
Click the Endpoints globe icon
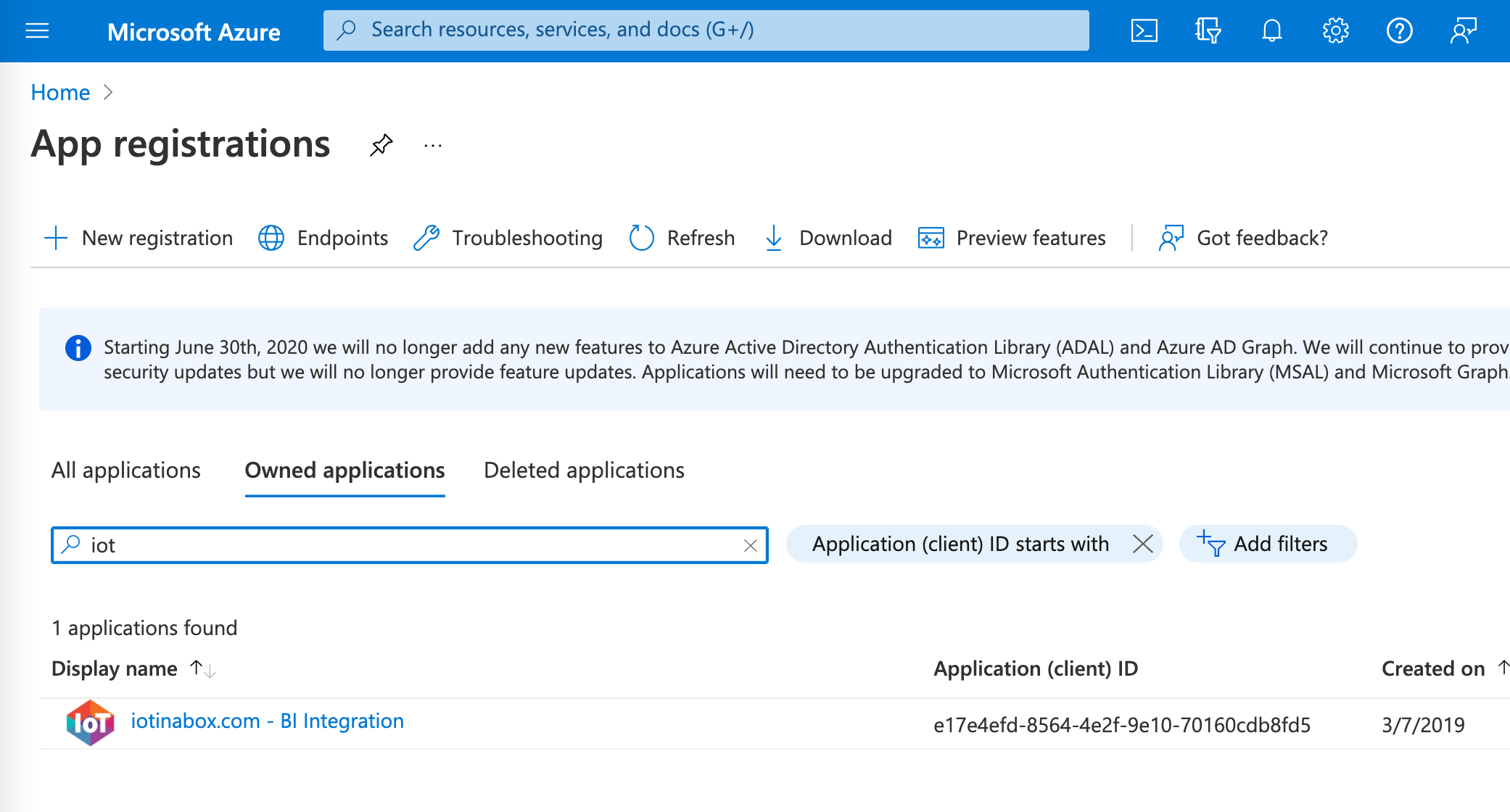click(272, 237)
